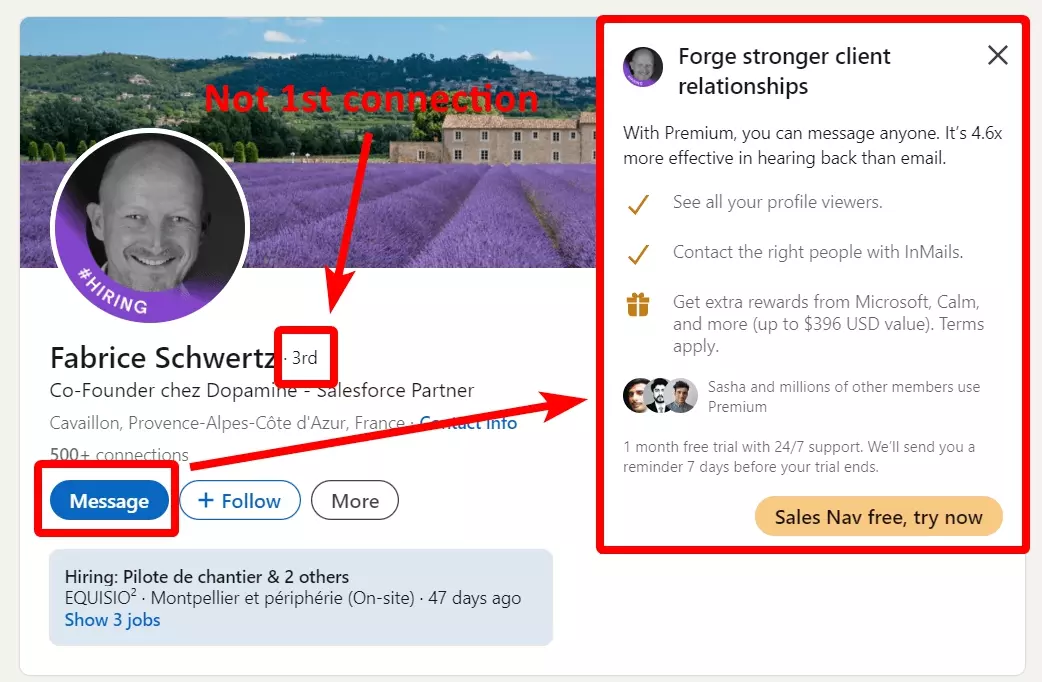Click "Sales Nav free, try now"
Image resolution: width=1042 pixels, height=682 pixels.
tap(878, 516)
